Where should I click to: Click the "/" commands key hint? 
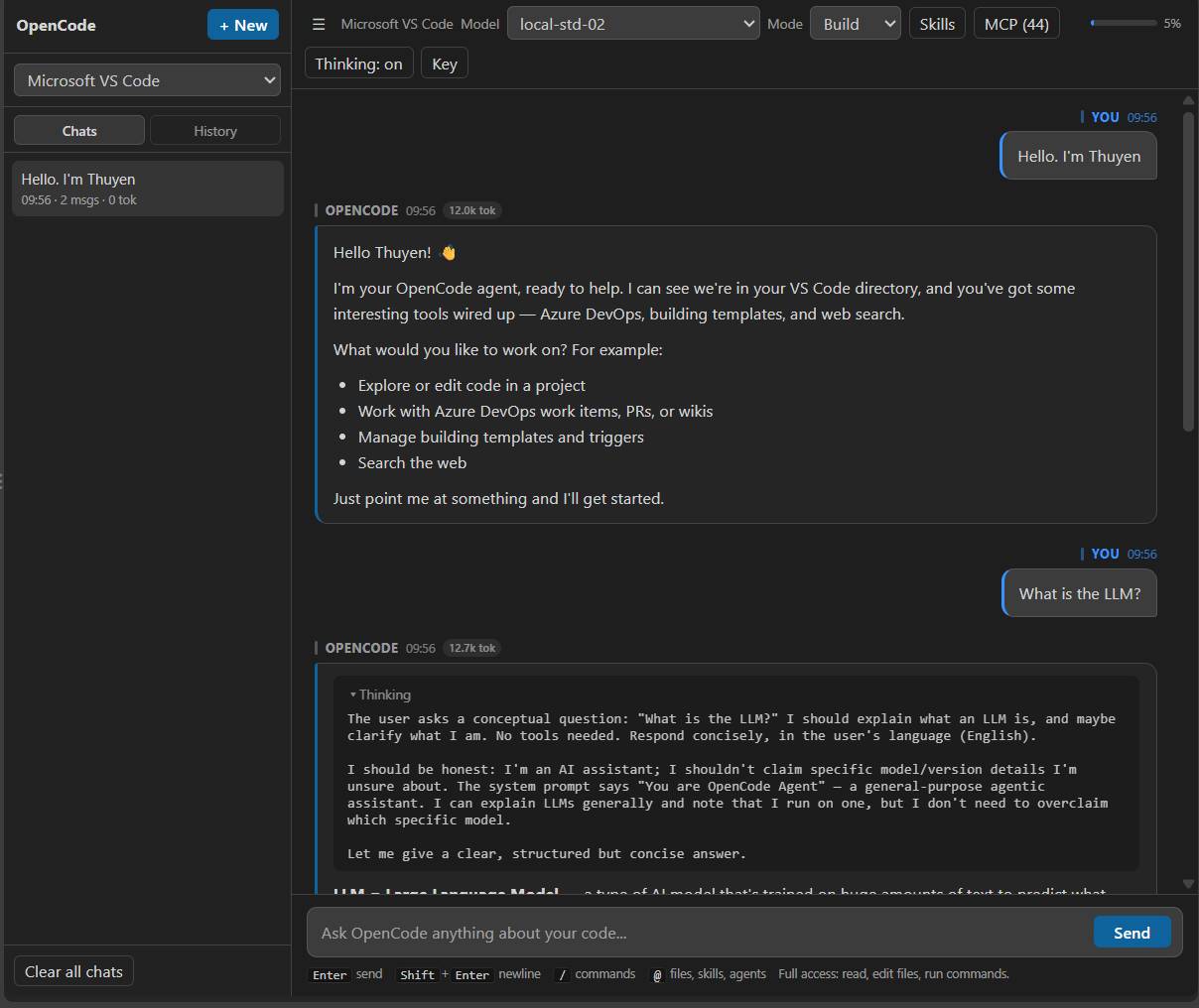coord(563,975)
